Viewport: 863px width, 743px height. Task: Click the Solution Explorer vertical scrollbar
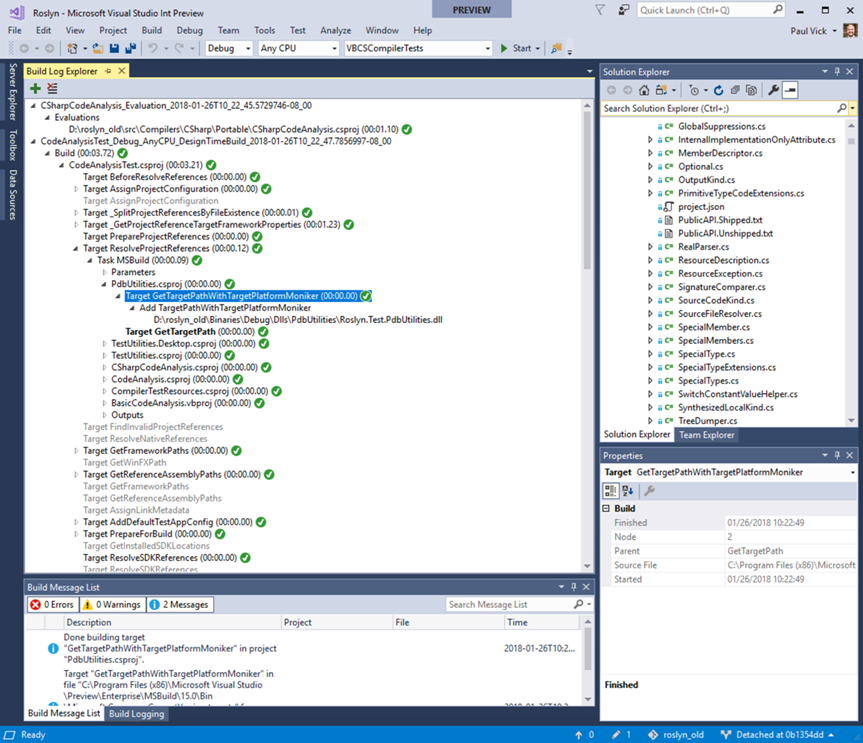pos(851,273)
